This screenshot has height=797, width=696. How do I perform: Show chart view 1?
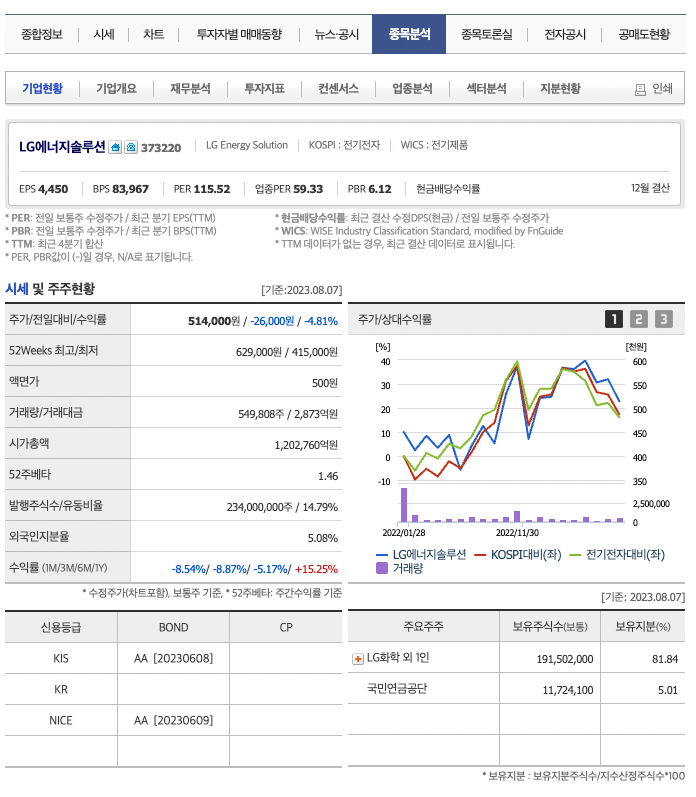pyautogui.click(x=614, y=319)
